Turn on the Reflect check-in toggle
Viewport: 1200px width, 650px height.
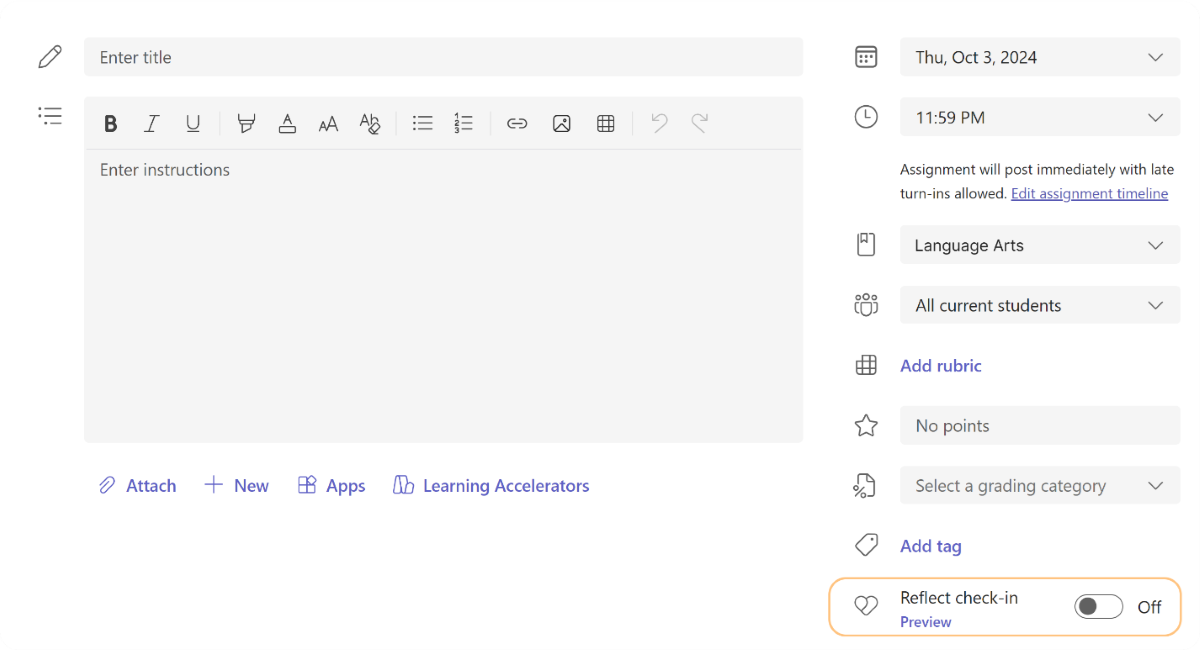click(1098, 607)
